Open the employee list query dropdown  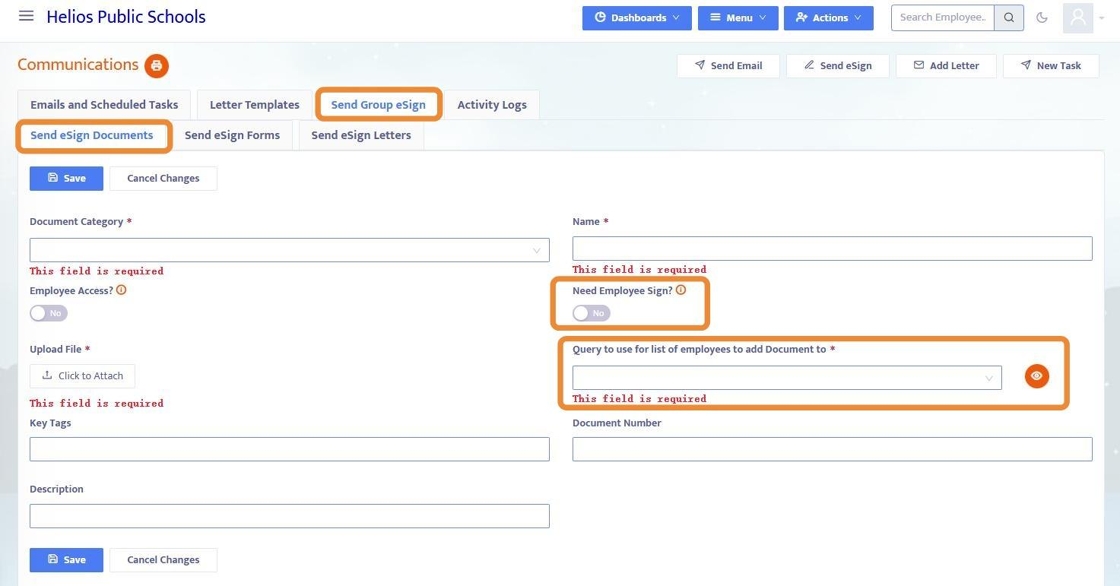[x=786, y=377]
